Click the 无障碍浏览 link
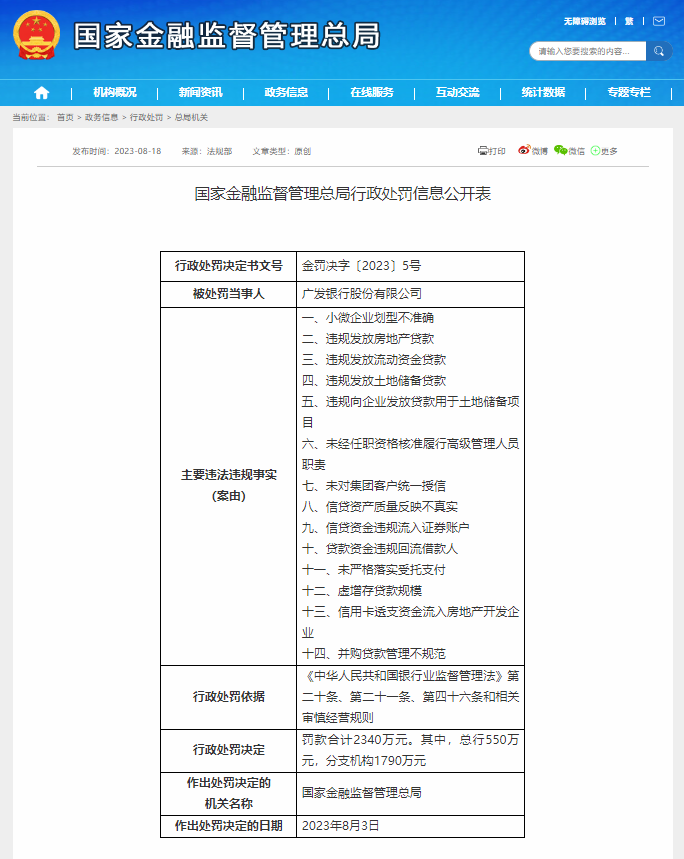684x859 pixels. (x=585, y=21)
